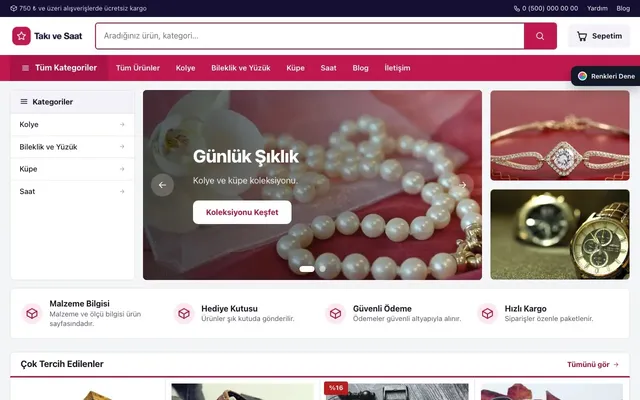Screen dimensions: 640x400
Task: Click hamburger icon beside Tüm Kategoriler
Action: click(25, 68)
